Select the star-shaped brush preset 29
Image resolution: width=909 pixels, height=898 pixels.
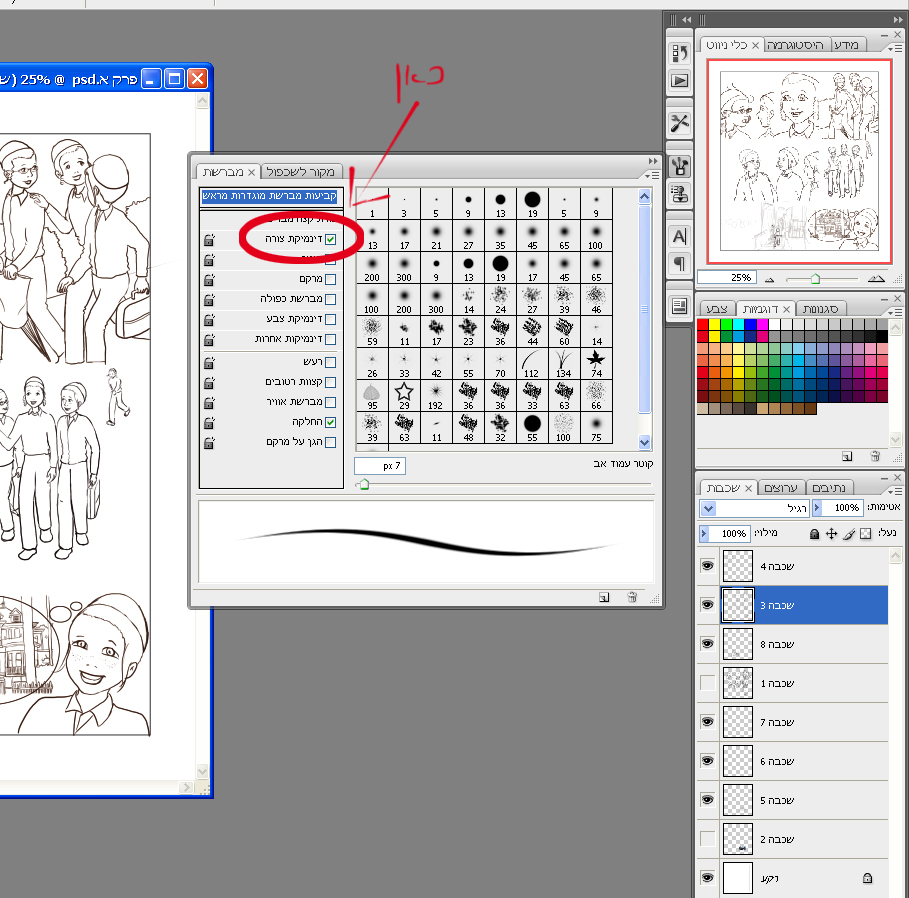point(404,396)
